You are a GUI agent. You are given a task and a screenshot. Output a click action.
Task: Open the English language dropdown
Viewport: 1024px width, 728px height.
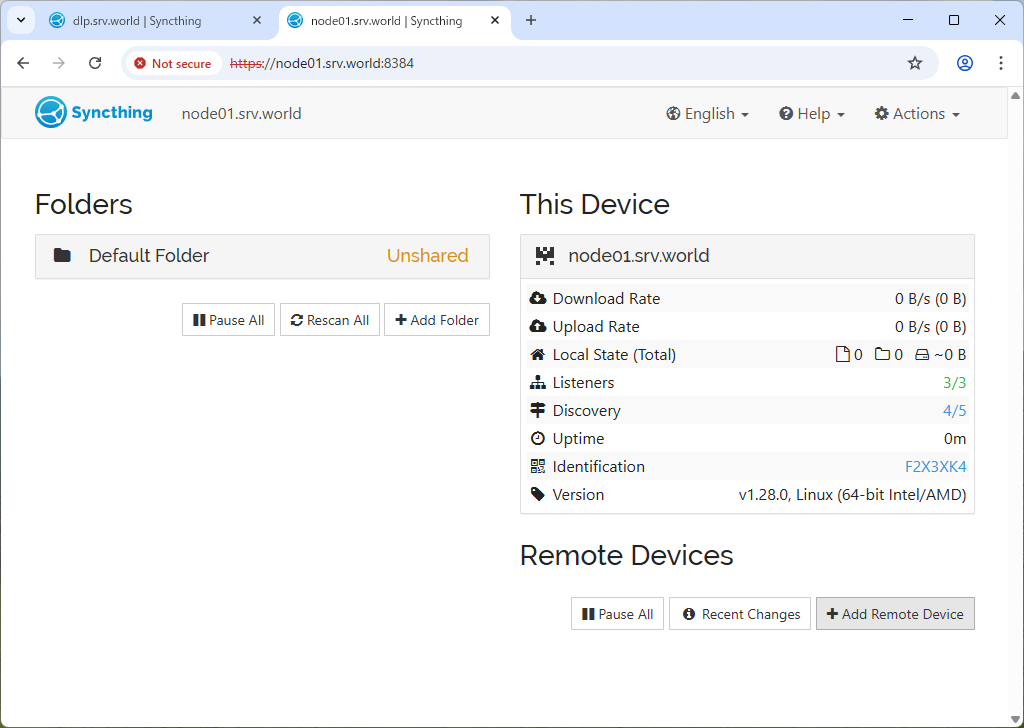pyautogui.click(x=707, y=114)
